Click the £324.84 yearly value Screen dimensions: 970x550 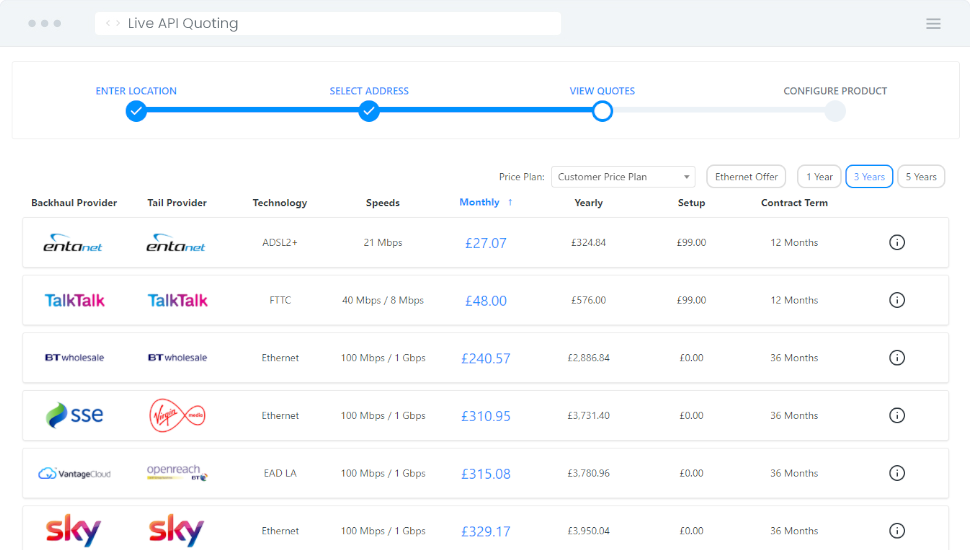click(x=588, y=243)
